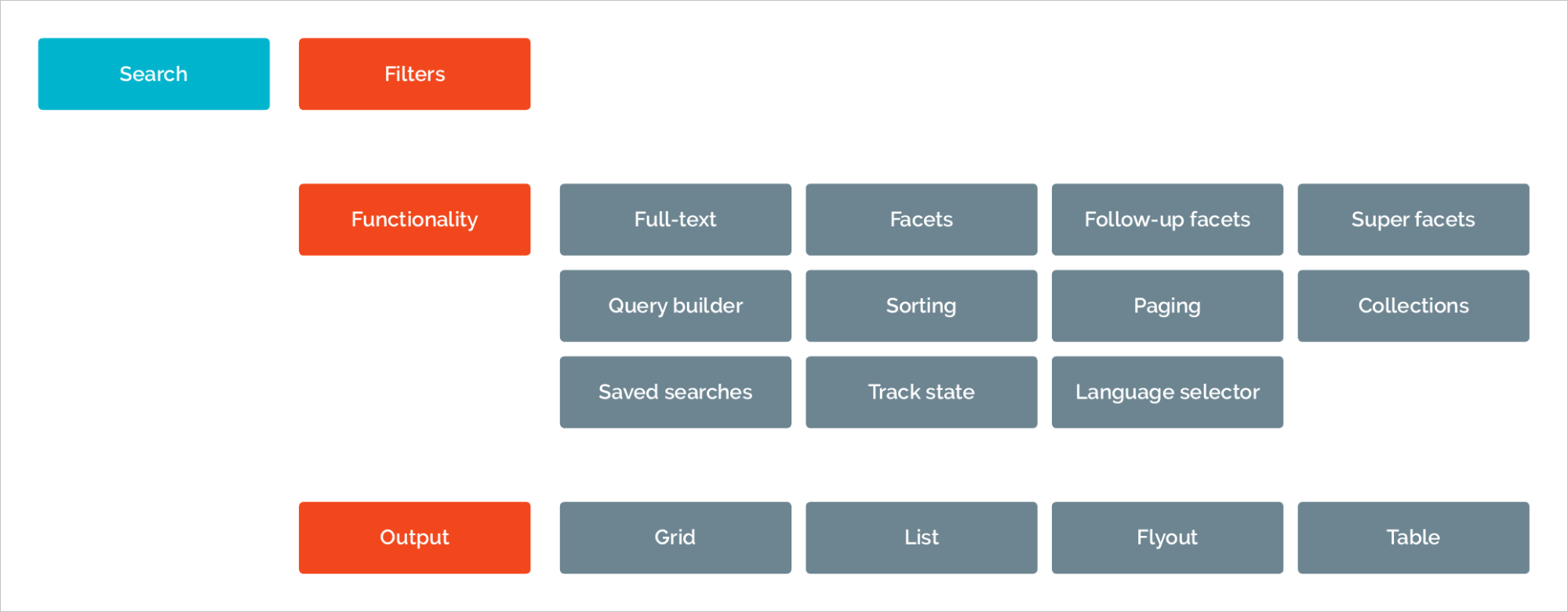Open the Full-text box

pyautogui.click(x=675, y=220)
